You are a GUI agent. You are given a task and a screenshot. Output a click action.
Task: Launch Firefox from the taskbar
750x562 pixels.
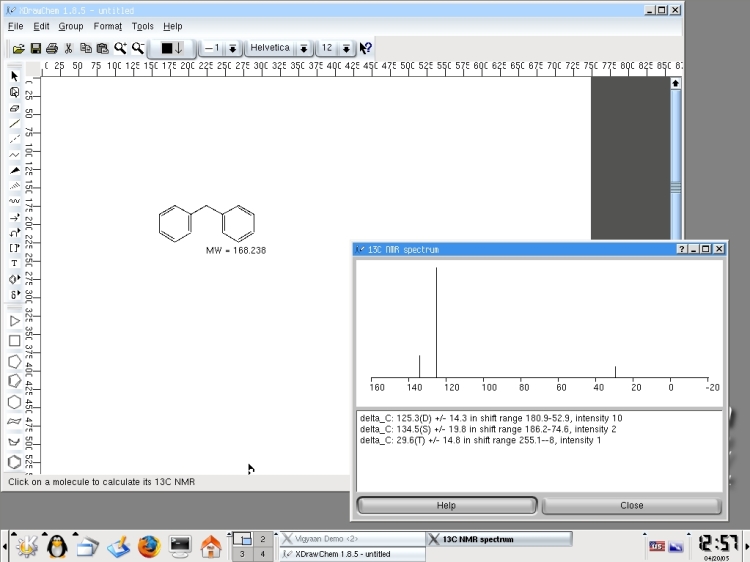149,546
